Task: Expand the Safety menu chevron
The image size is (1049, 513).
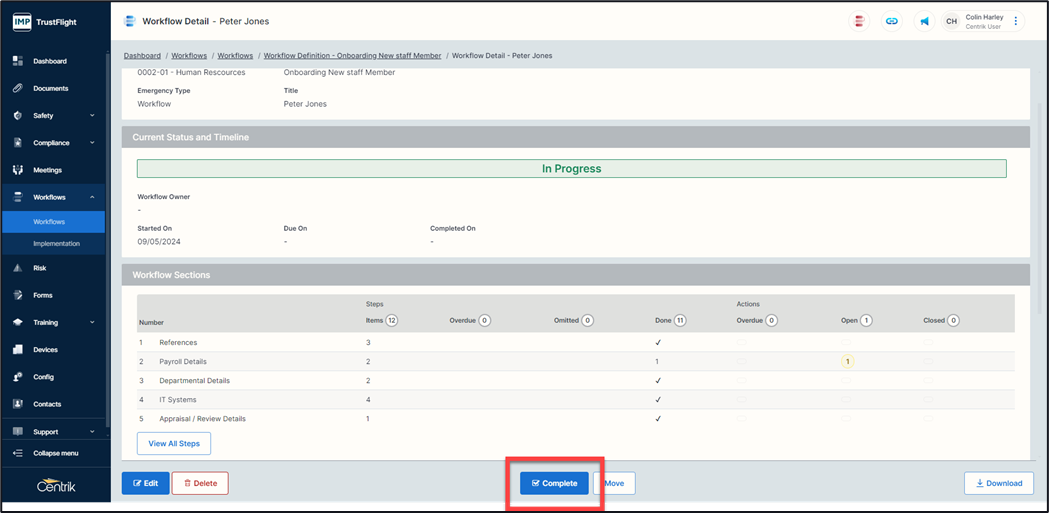Action: coord(92,116)
